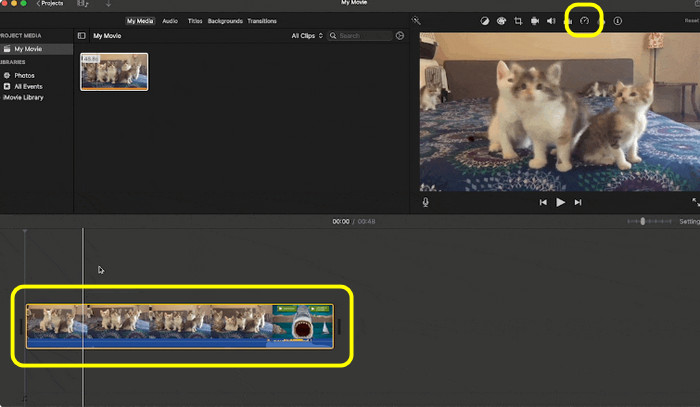The image size is (700, 407).
Task: Skip to the previous clip
Action: [x=543, y=202]
